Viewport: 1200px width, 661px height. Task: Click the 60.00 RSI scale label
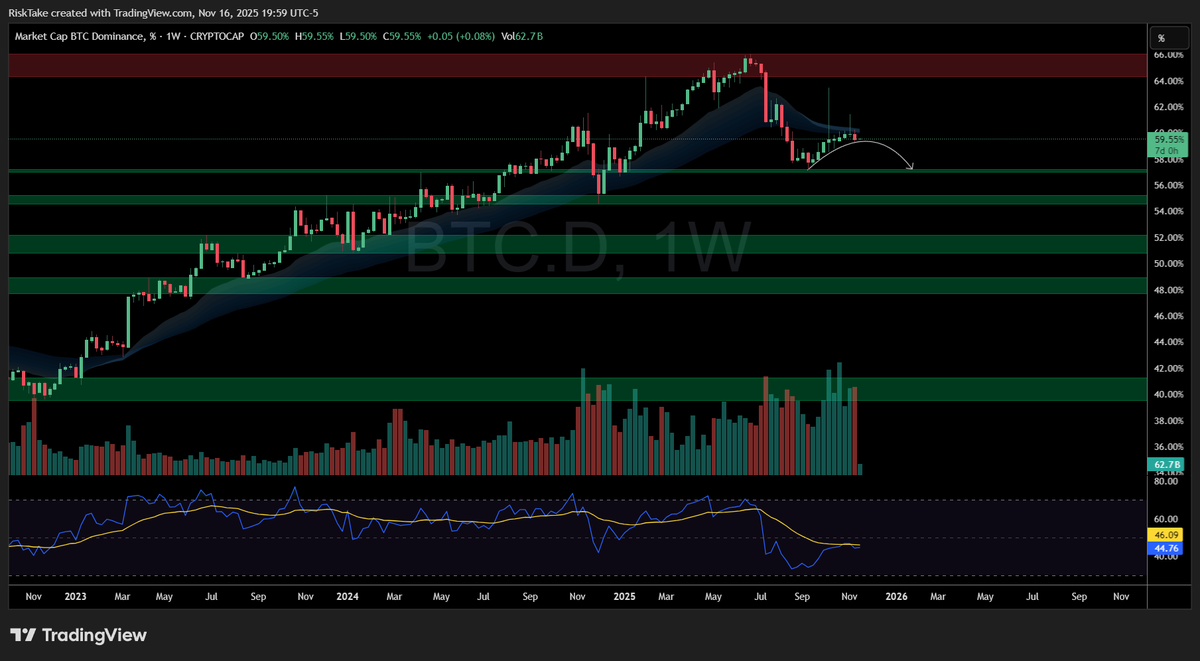coord(1167,519)
